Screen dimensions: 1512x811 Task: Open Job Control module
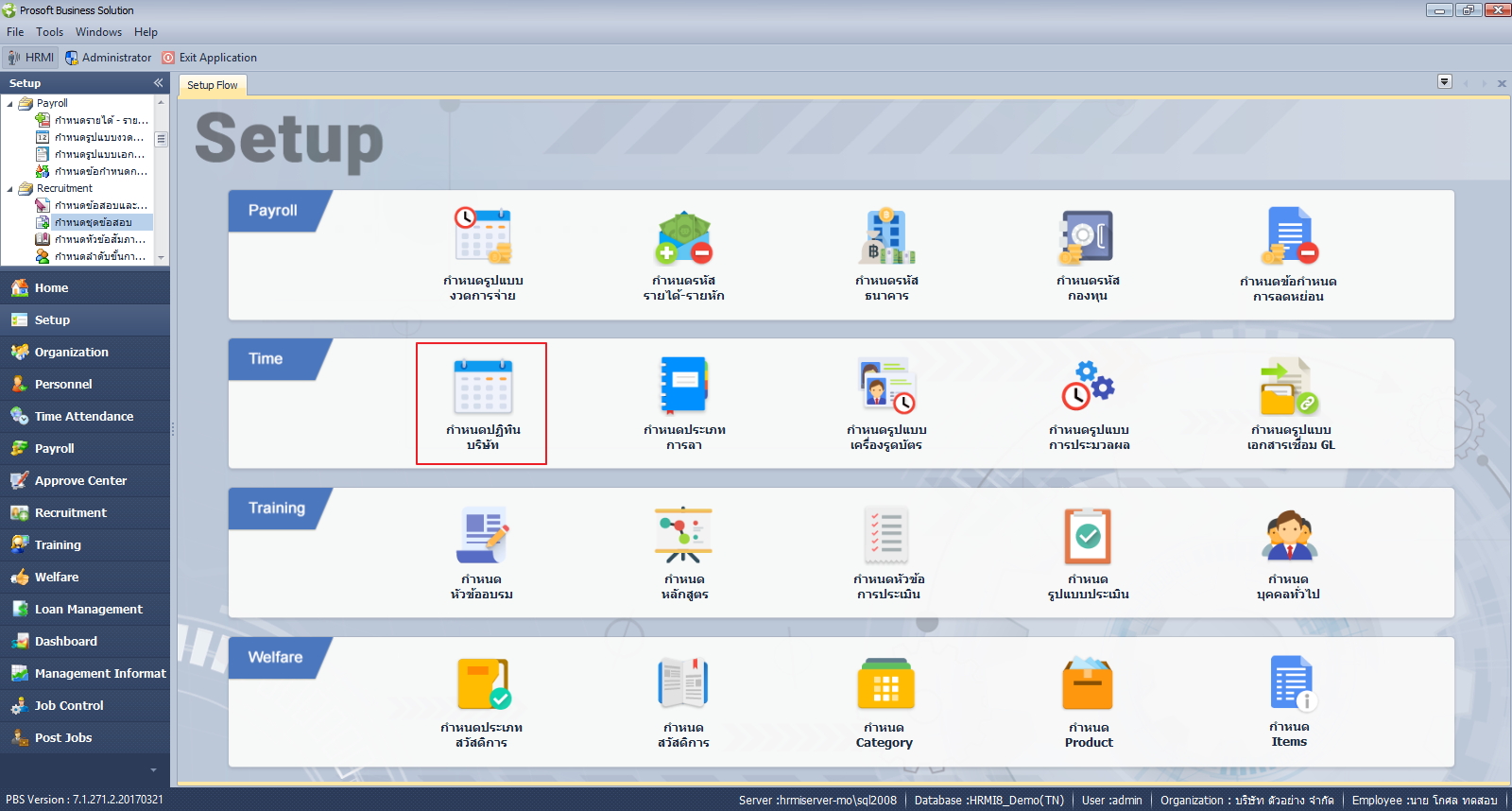pyautogui.click(x=85, y=705)
